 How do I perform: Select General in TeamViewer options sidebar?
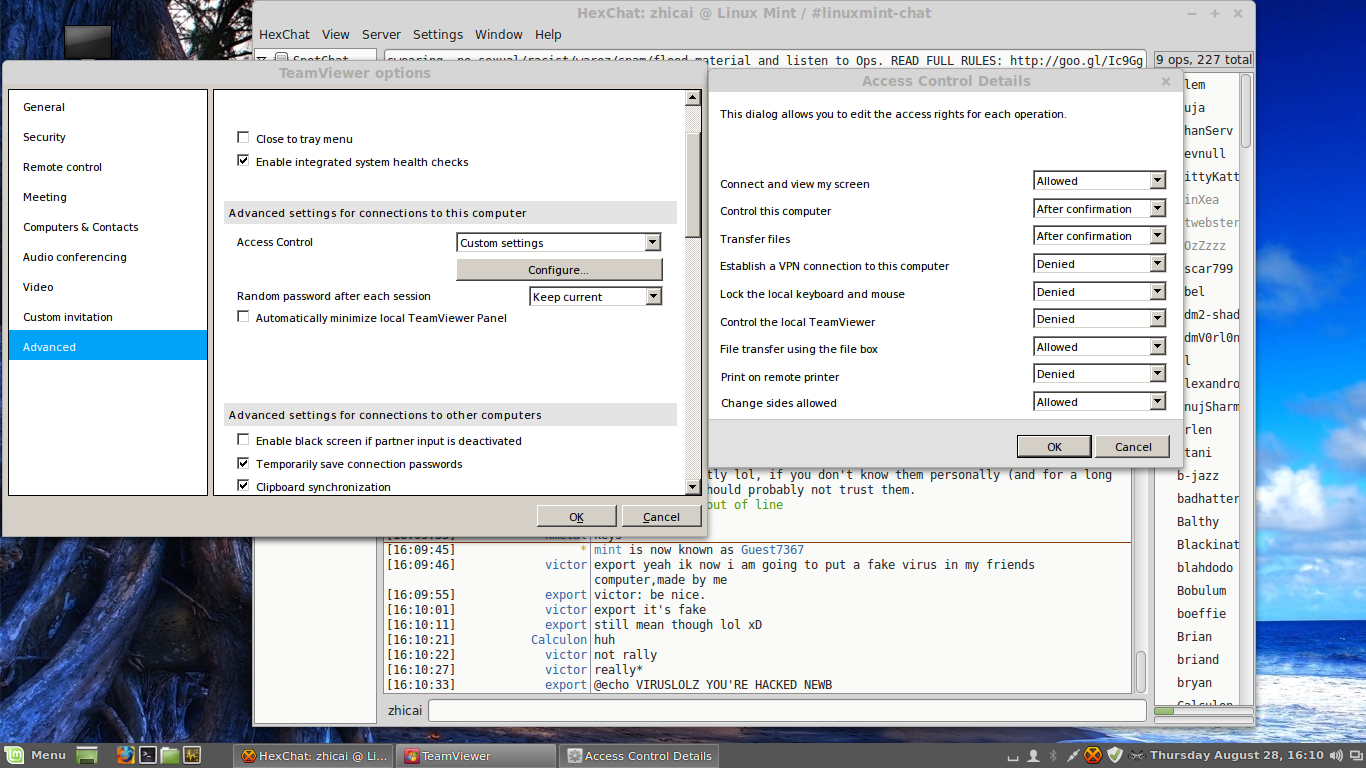[108, 107]
